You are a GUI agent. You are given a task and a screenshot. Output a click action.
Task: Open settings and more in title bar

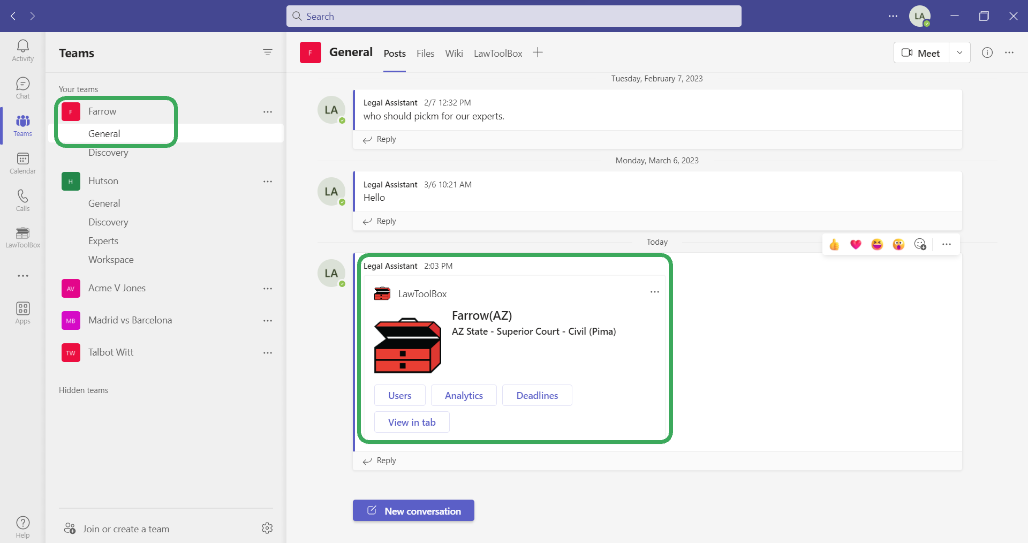[893, 16]
